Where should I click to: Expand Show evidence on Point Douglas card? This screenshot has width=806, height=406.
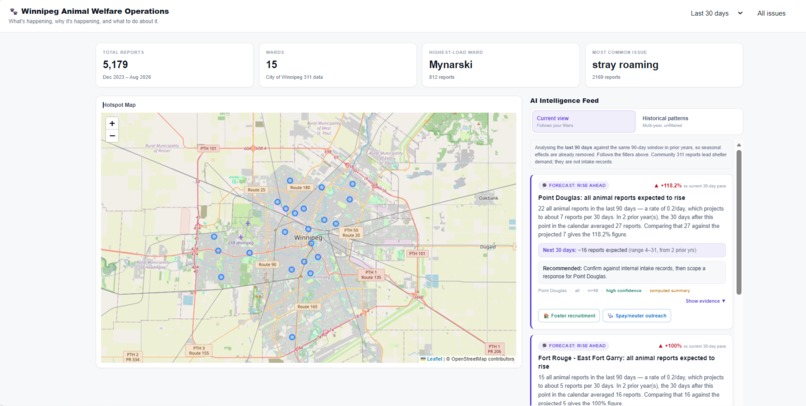705,301
